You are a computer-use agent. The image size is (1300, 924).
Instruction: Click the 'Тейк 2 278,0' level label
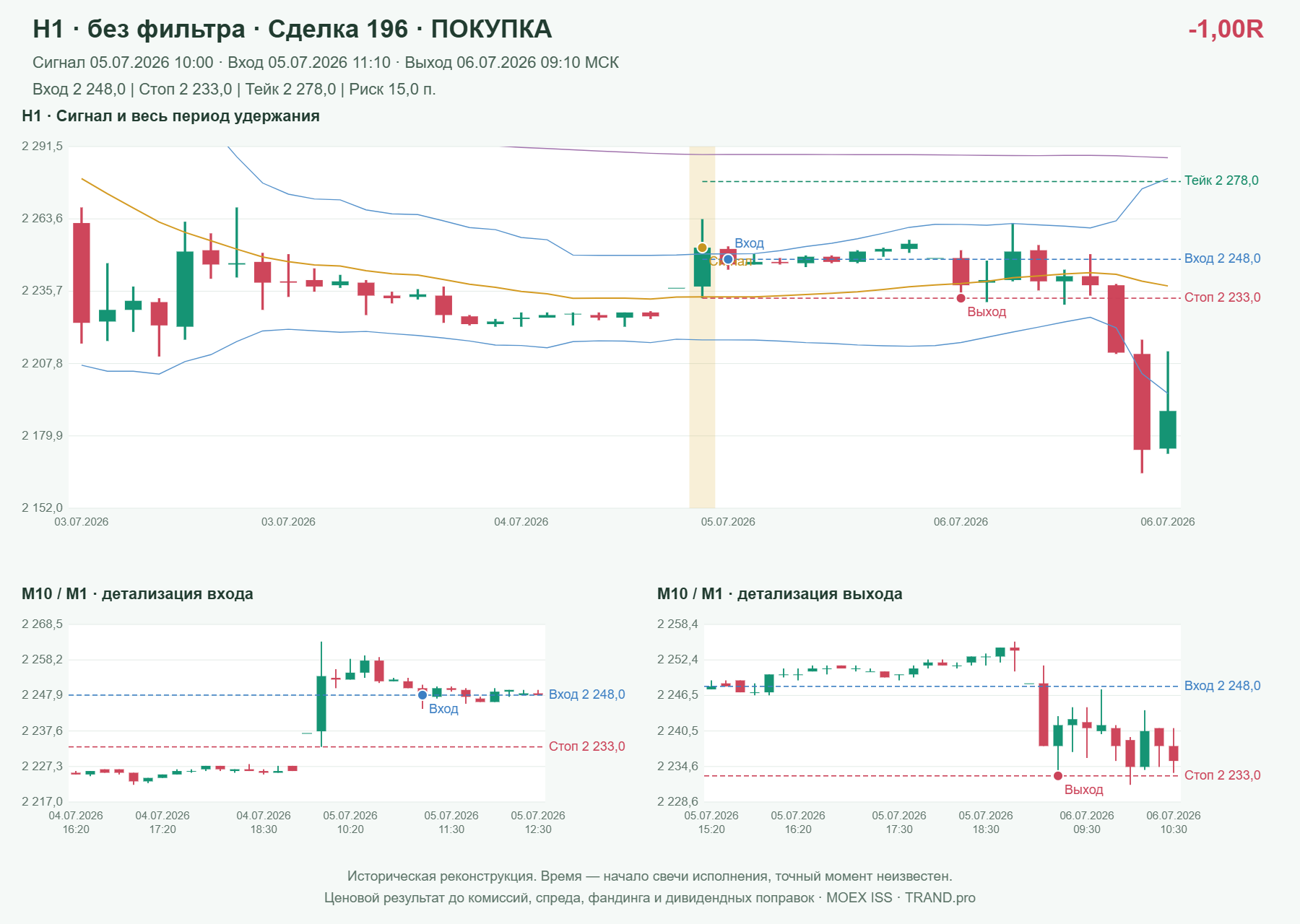coord(1221,180)
